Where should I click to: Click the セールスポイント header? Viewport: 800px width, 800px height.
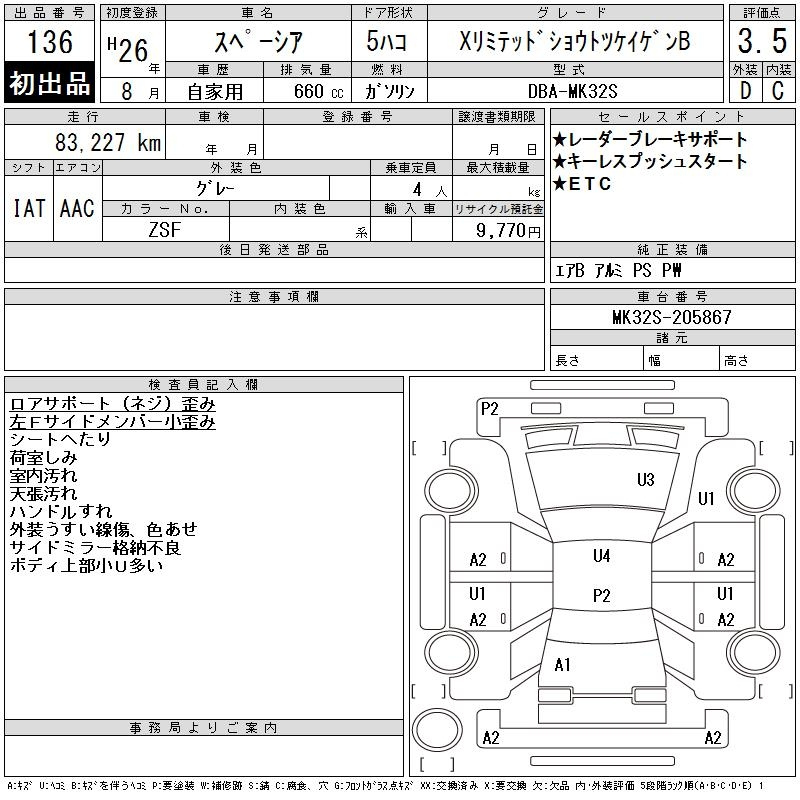coord(672,117)
